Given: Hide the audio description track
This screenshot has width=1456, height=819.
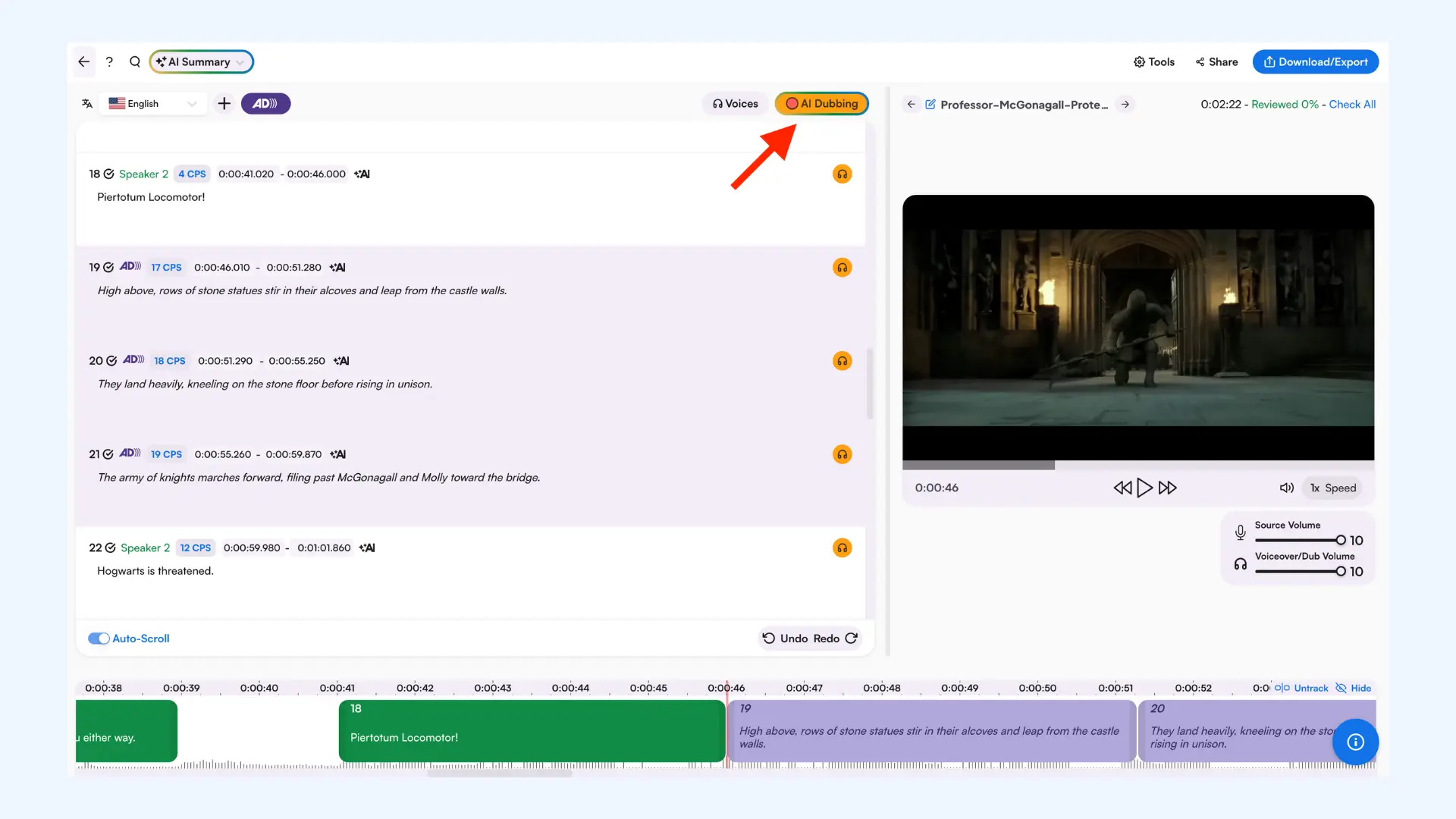Looking at the screenshot, I should (1353, 688).
